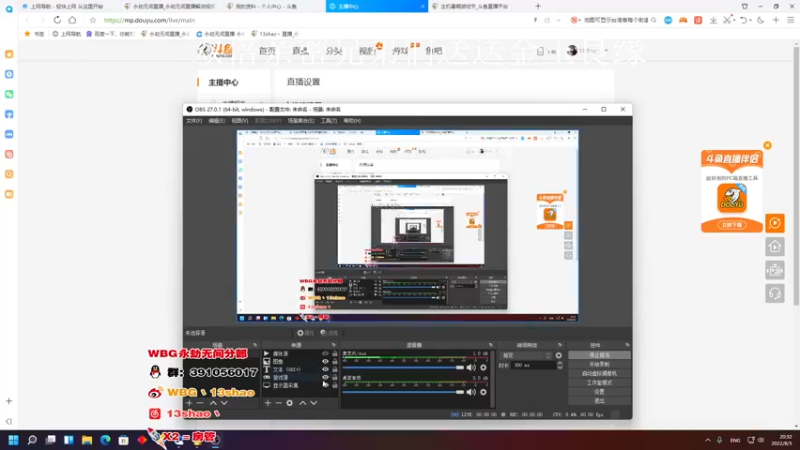Toggle the lock of 游戏源 source
The image size is (800, 450).
click(x=335, y=377)
